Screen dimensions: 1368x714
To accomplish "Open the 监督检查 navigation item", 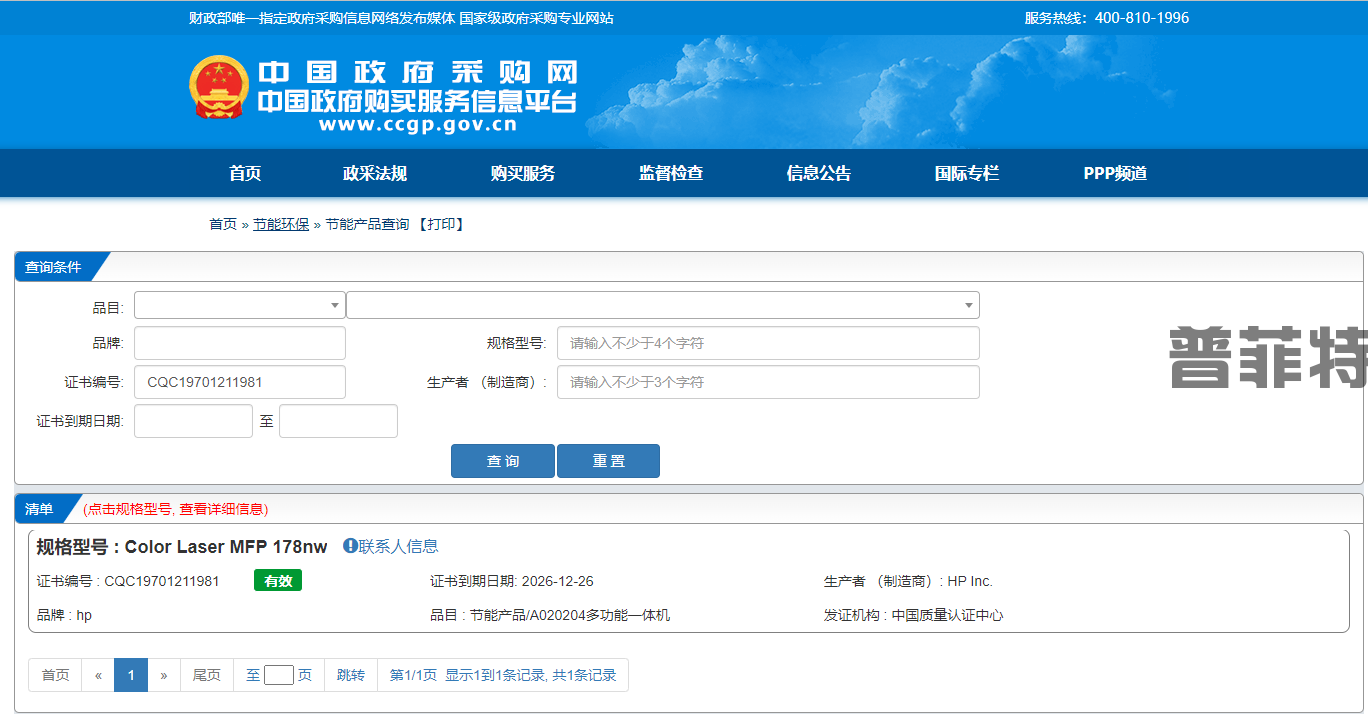I will click(x=671, y=173).
